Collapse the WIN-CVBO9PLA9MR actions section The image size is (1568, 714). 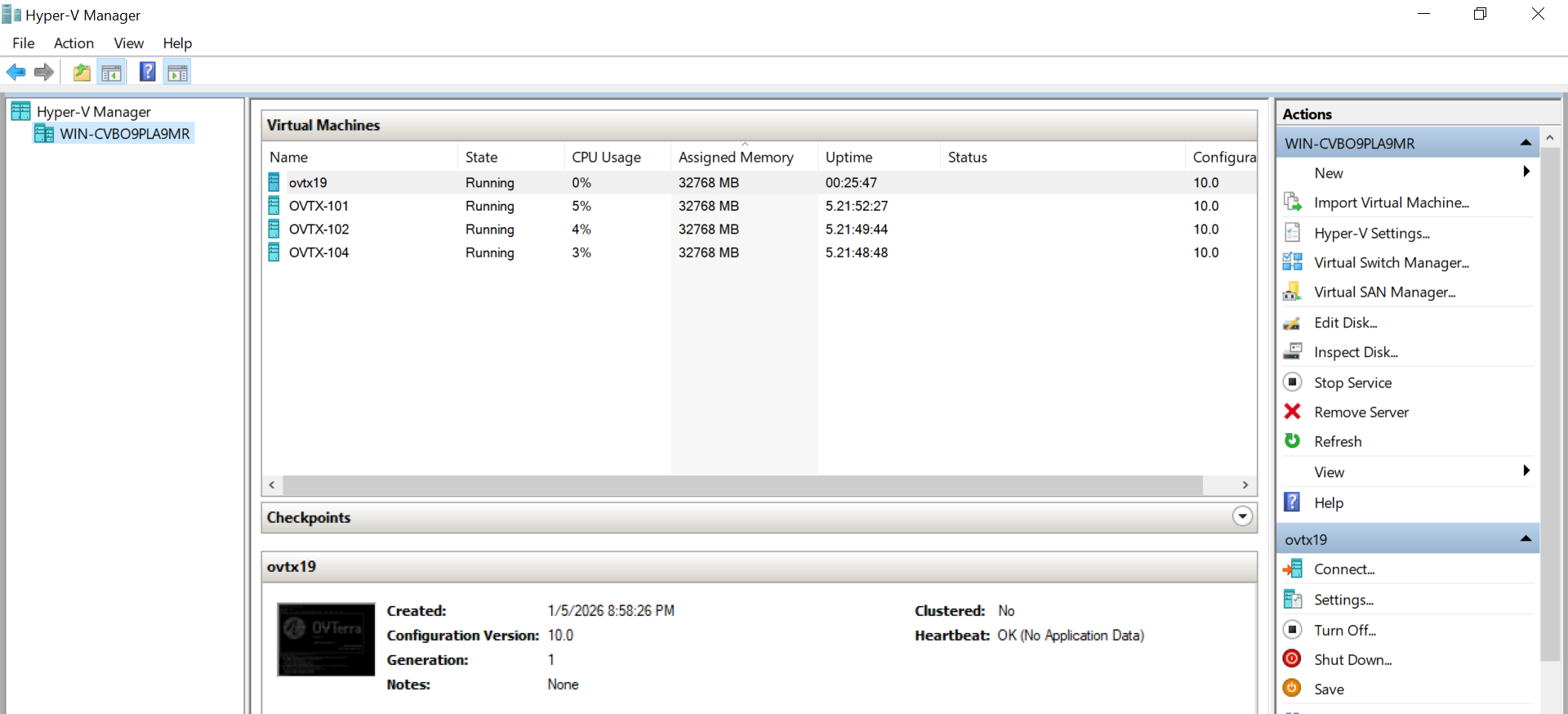click(1526, 143)
